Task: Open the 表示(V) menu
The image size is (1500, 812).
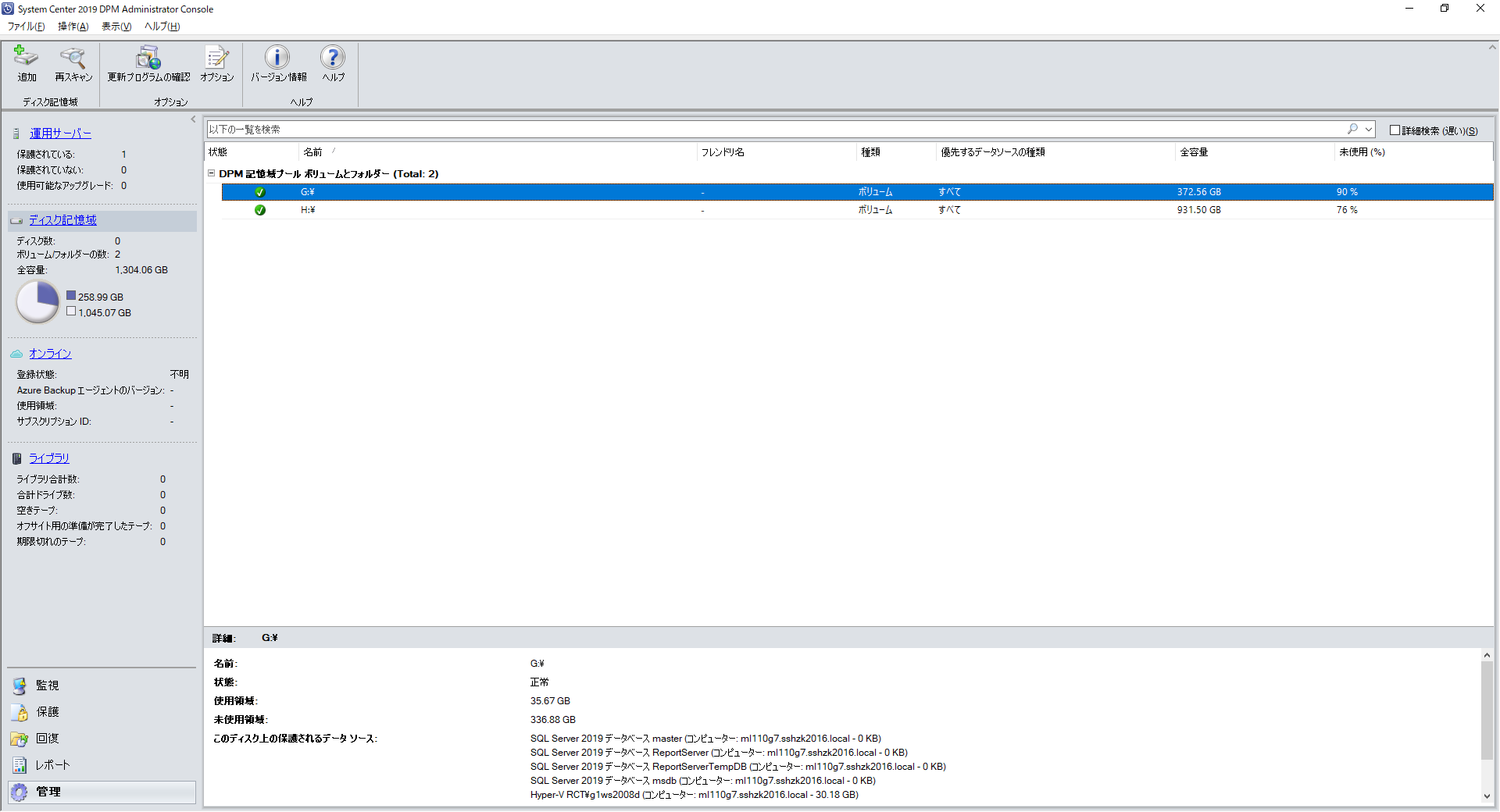Action: [116, 26]
